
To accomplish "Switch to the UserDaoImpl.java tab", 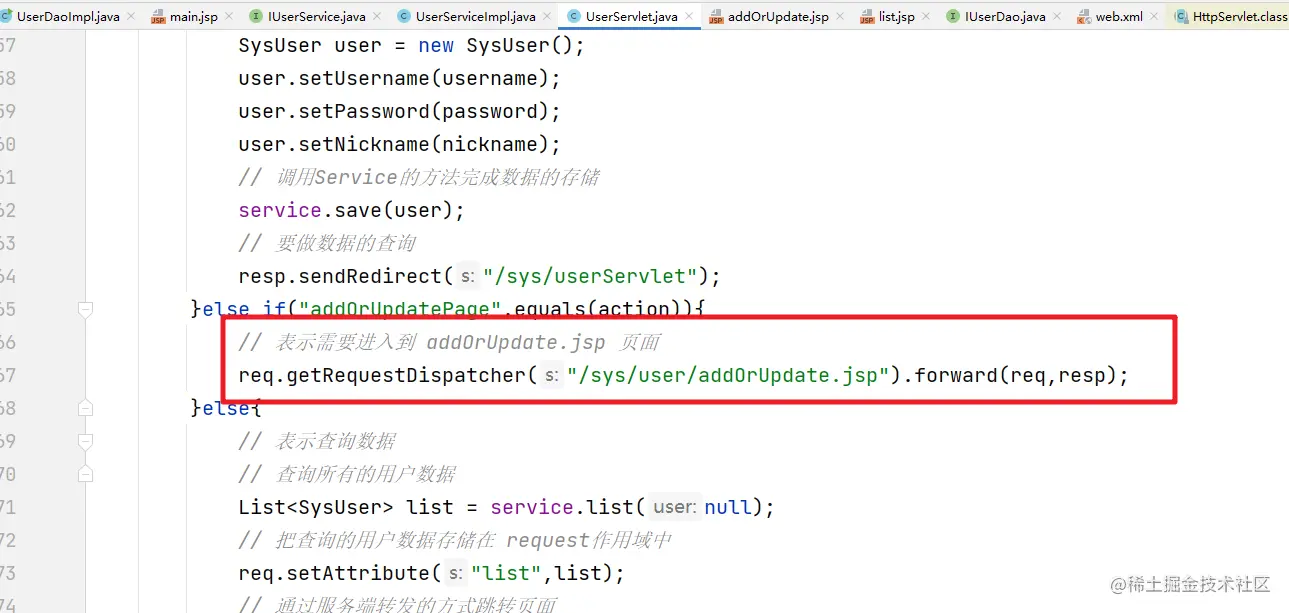I will point(68,17).
